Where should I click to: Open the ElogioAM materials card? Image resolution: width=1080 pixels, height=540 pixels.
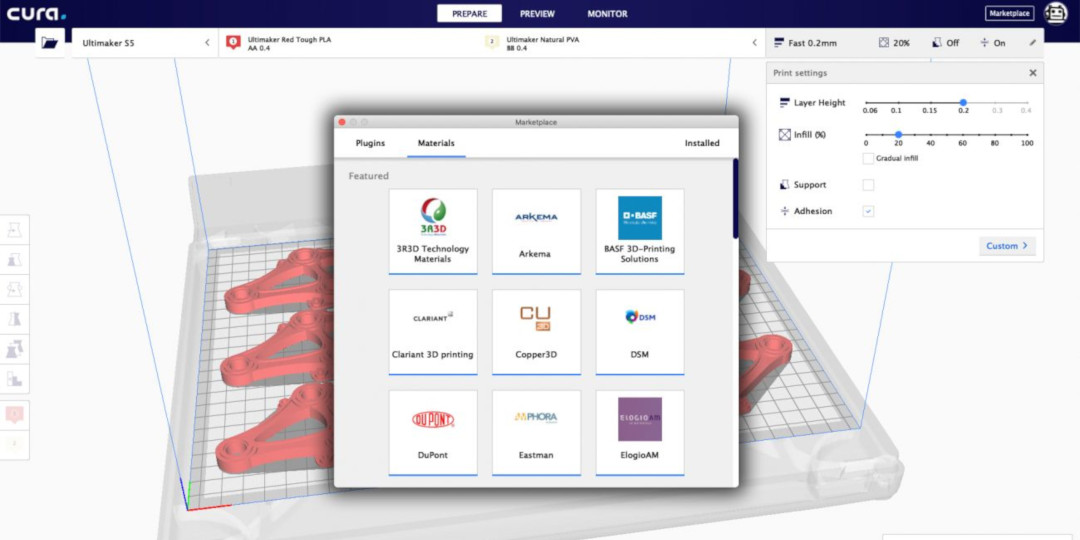click(639, 433)
